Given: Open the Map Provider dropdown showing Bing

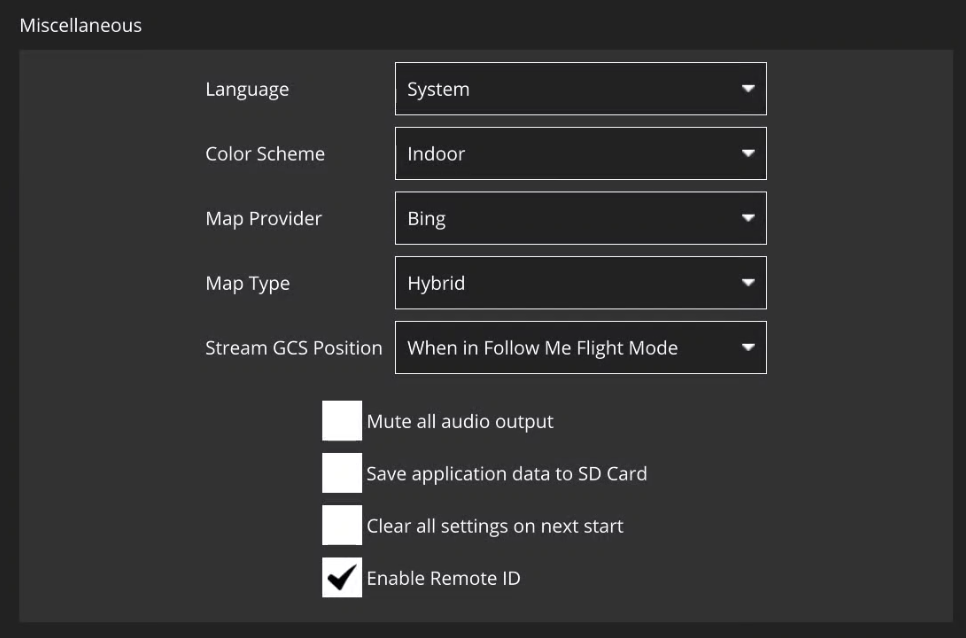Looking at the screenshot, I should [580, 218].
